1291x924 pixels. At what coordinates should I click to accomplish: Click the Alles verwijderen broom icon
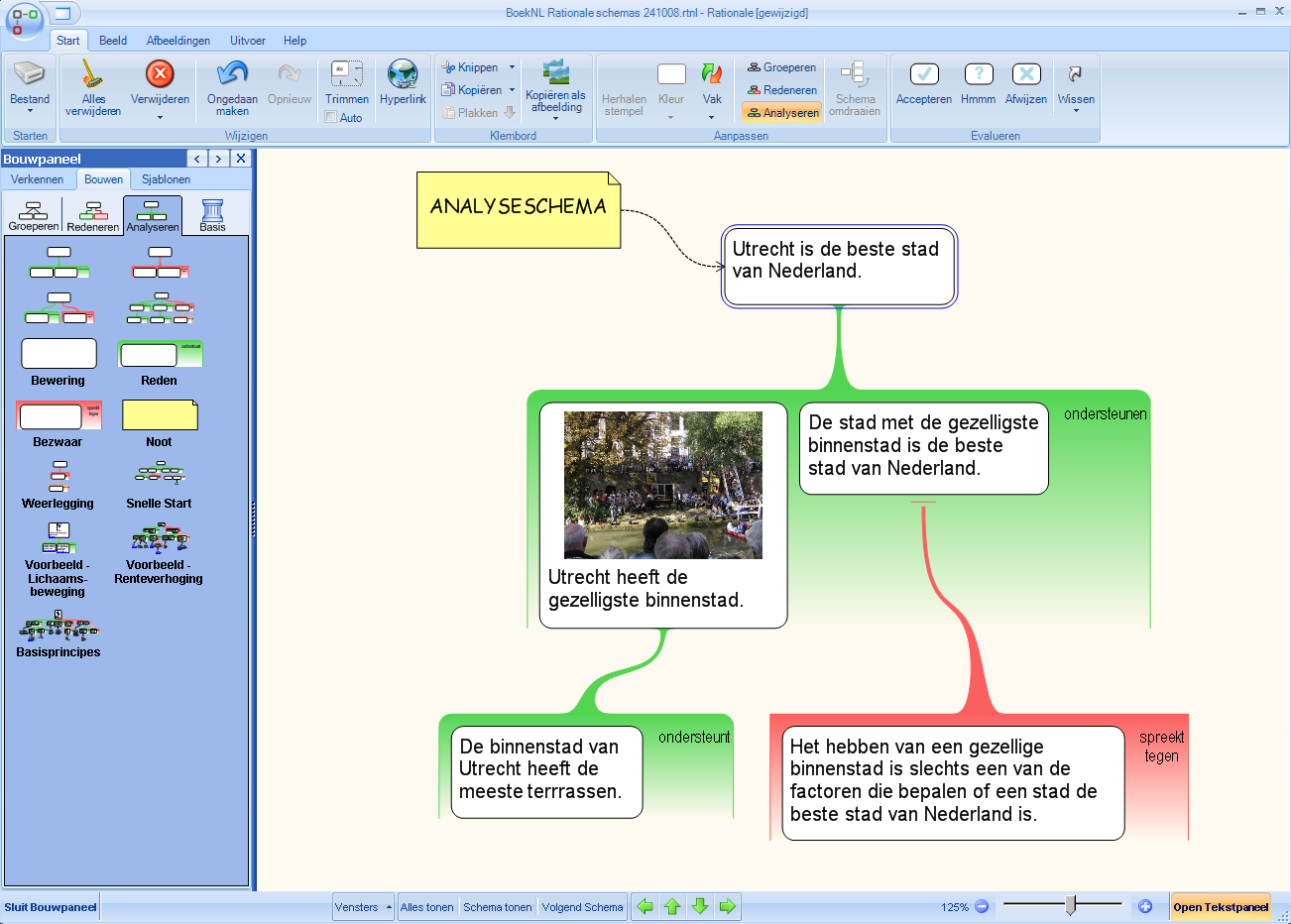pyautogui.click(x=92, y=74)
